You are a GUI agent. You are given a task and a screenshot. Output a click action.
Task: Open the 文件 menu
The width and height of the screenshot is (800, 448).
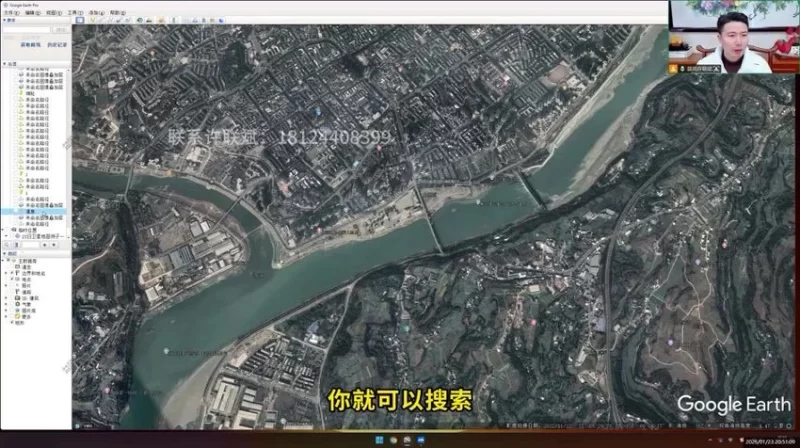click(11, 12)
